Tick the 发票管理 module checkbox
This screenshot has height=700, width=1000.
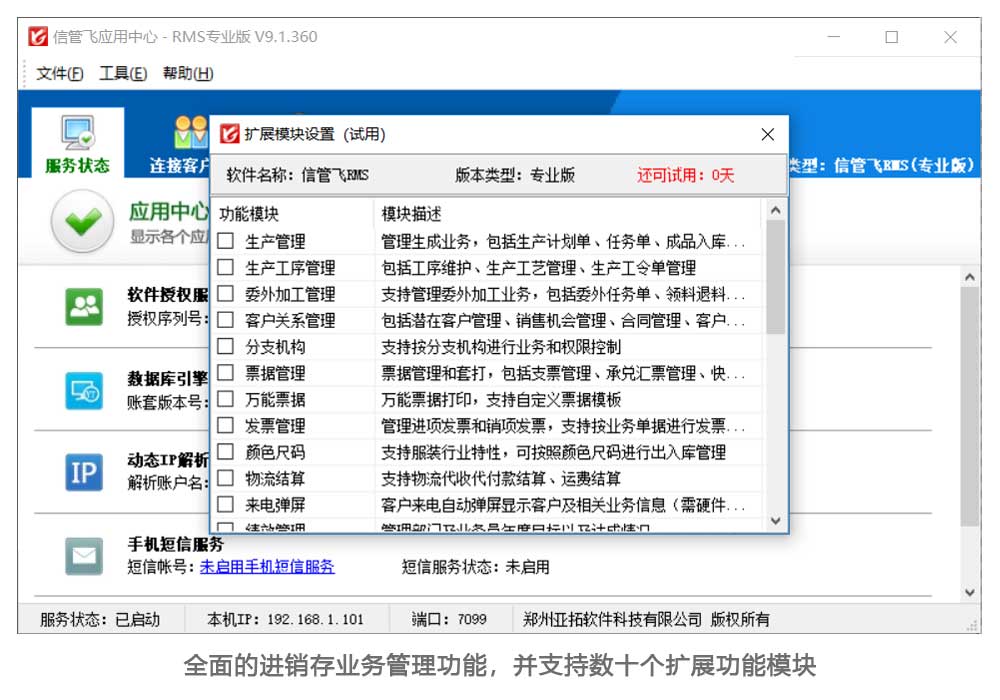(226, 426)
